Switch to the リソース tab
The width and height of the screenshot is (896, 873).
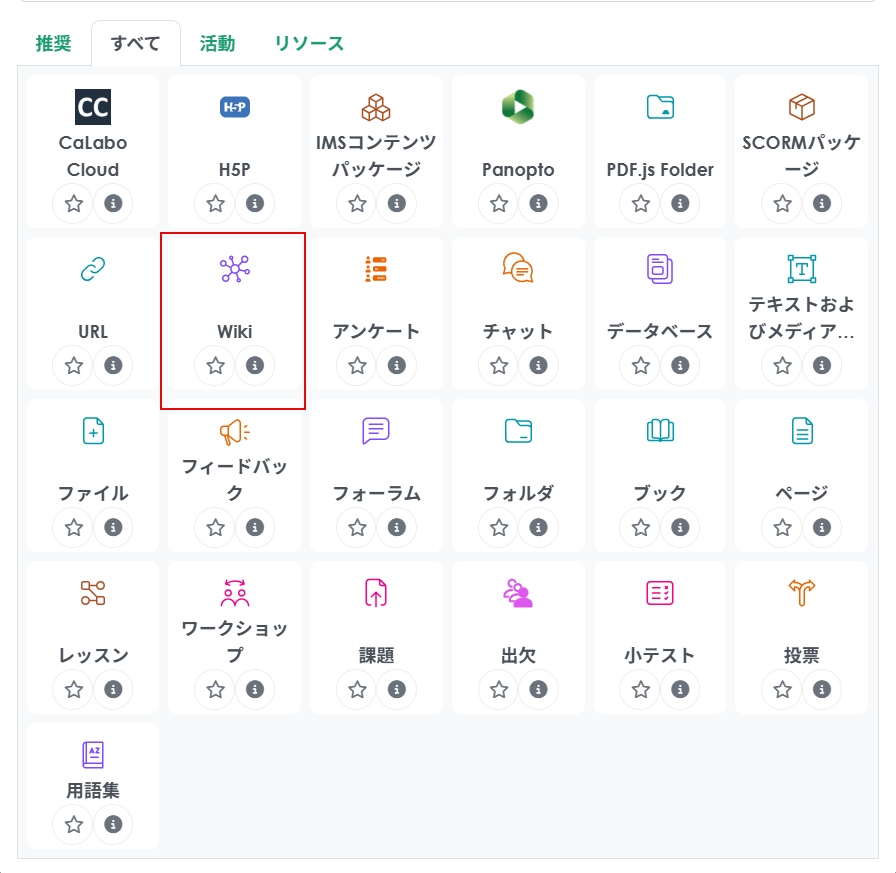click(309, 43)
